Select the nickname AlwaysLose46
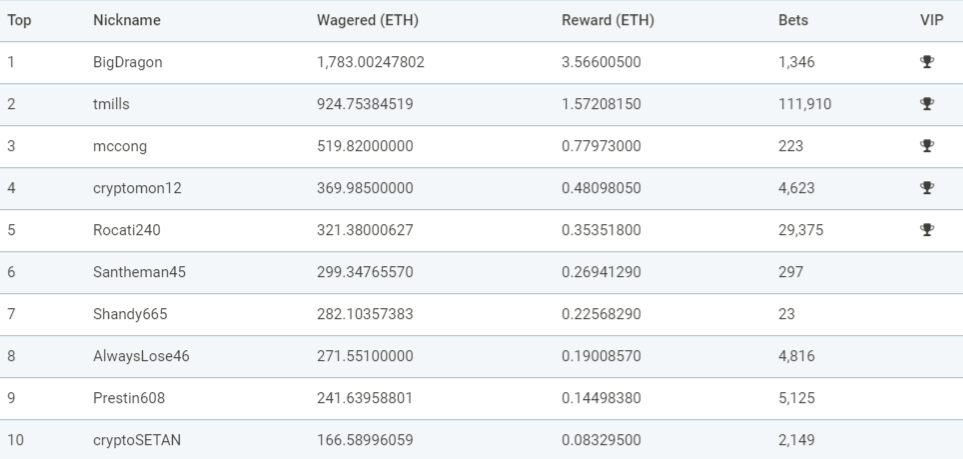Viewport: 963px width, 459px height. click(141, 356)
